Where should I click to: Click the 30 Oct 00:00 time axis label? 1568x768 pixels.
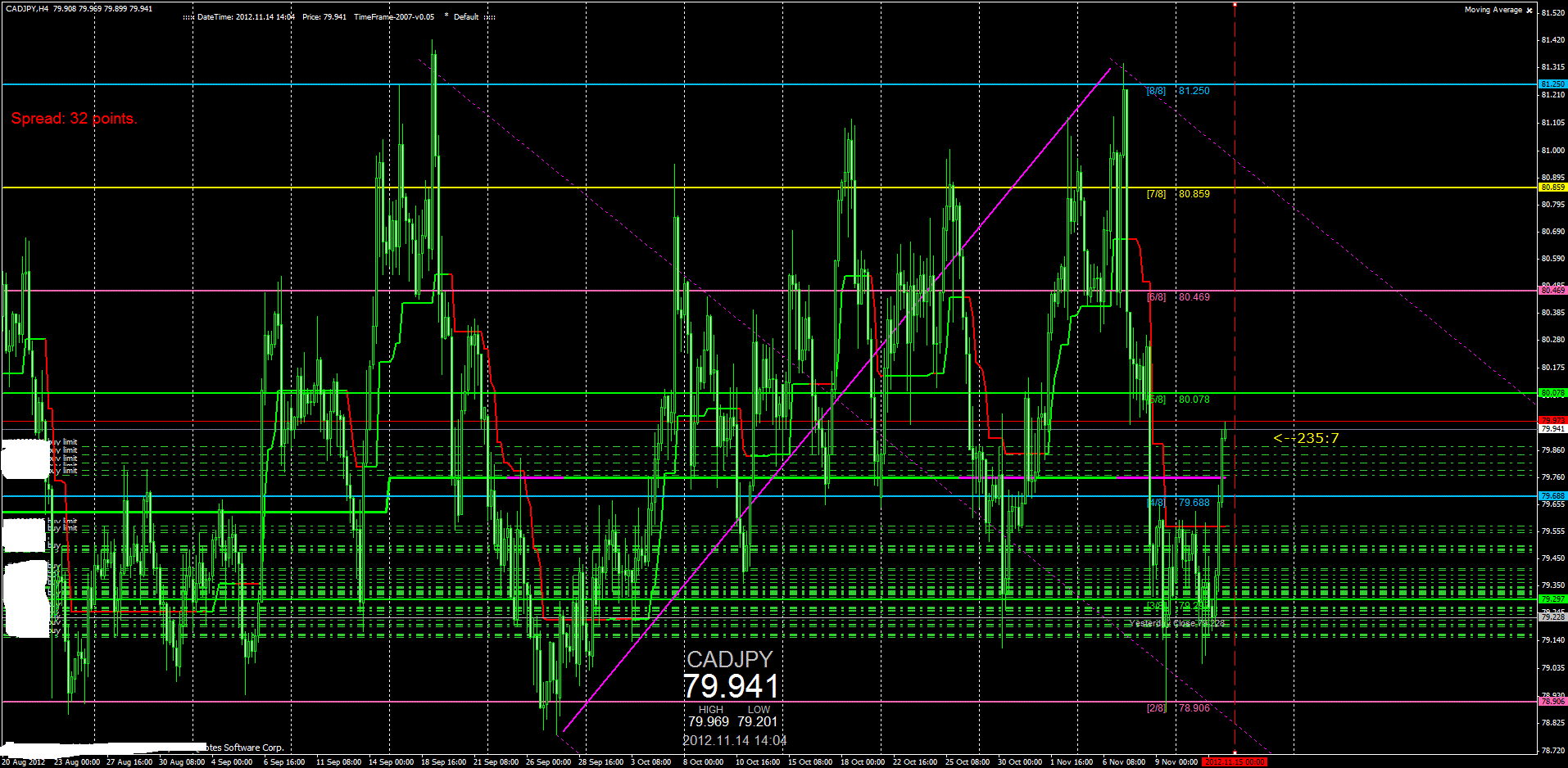1020,762
